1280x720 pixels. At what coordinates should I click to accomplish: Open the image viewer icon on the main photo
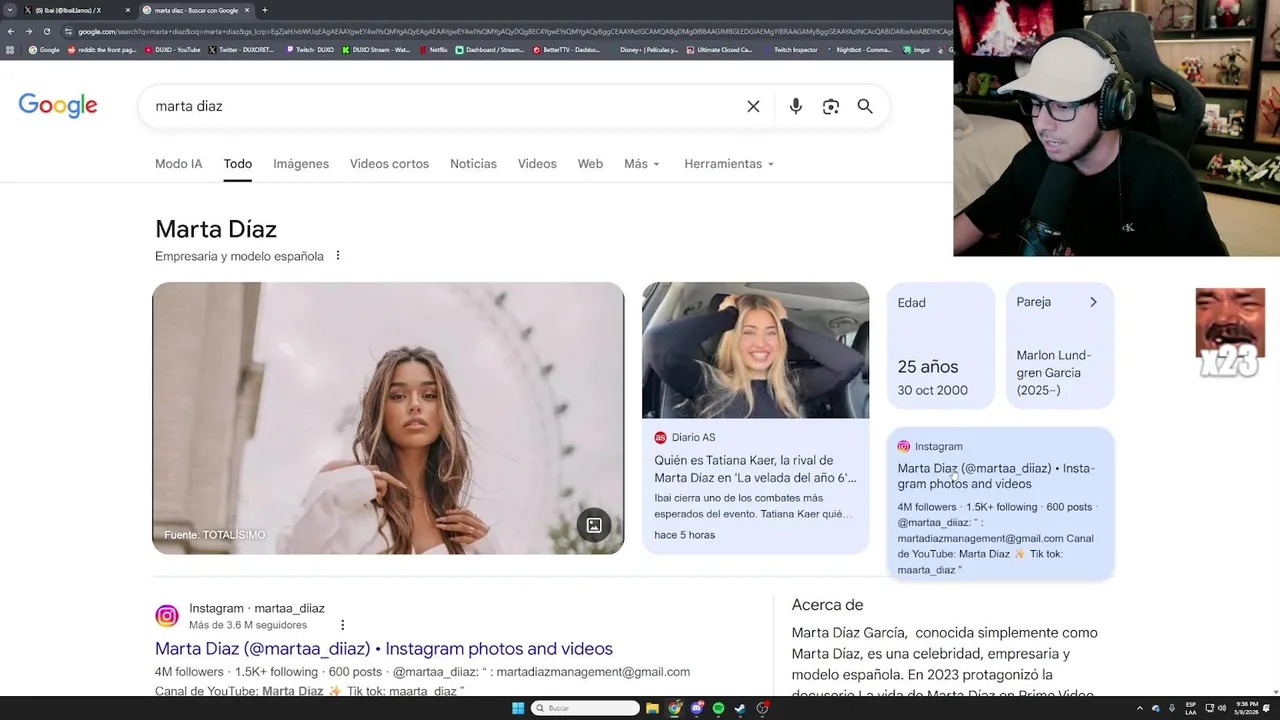pos(594,525)
